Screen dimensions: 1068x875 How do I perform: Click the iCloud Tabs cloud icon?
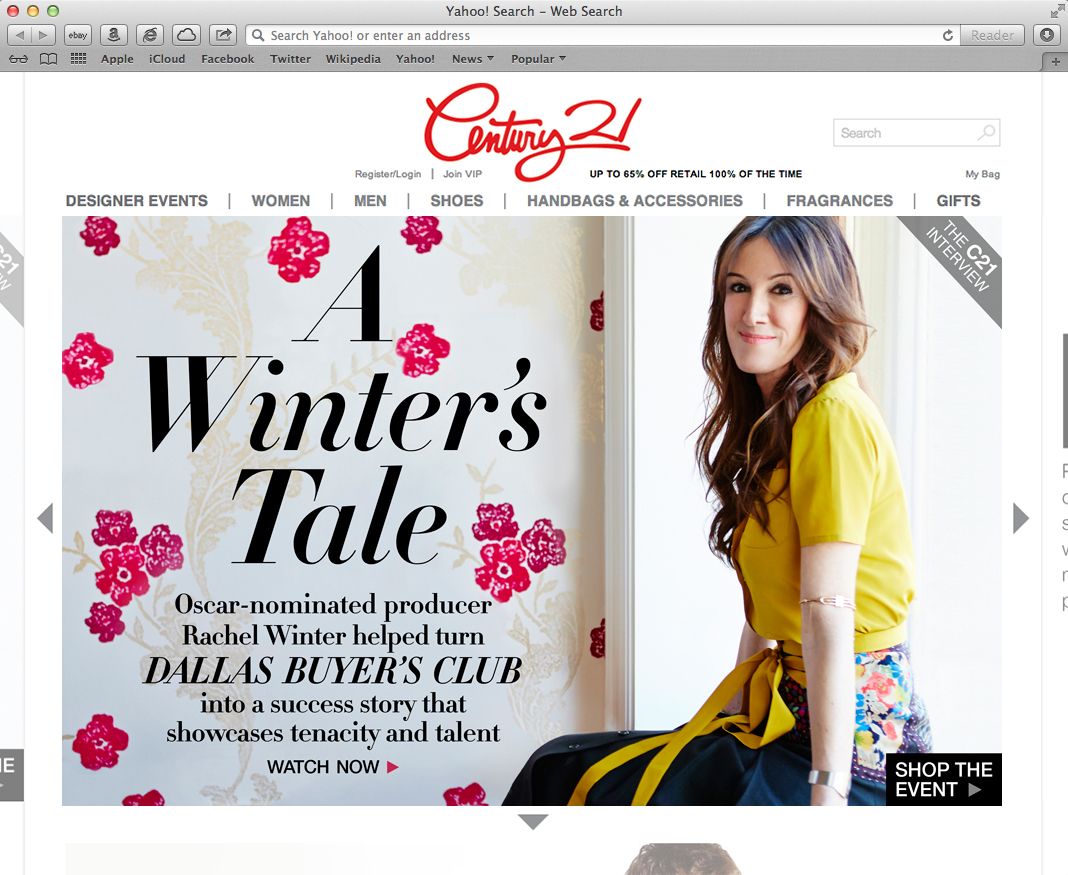coord(186,35)
